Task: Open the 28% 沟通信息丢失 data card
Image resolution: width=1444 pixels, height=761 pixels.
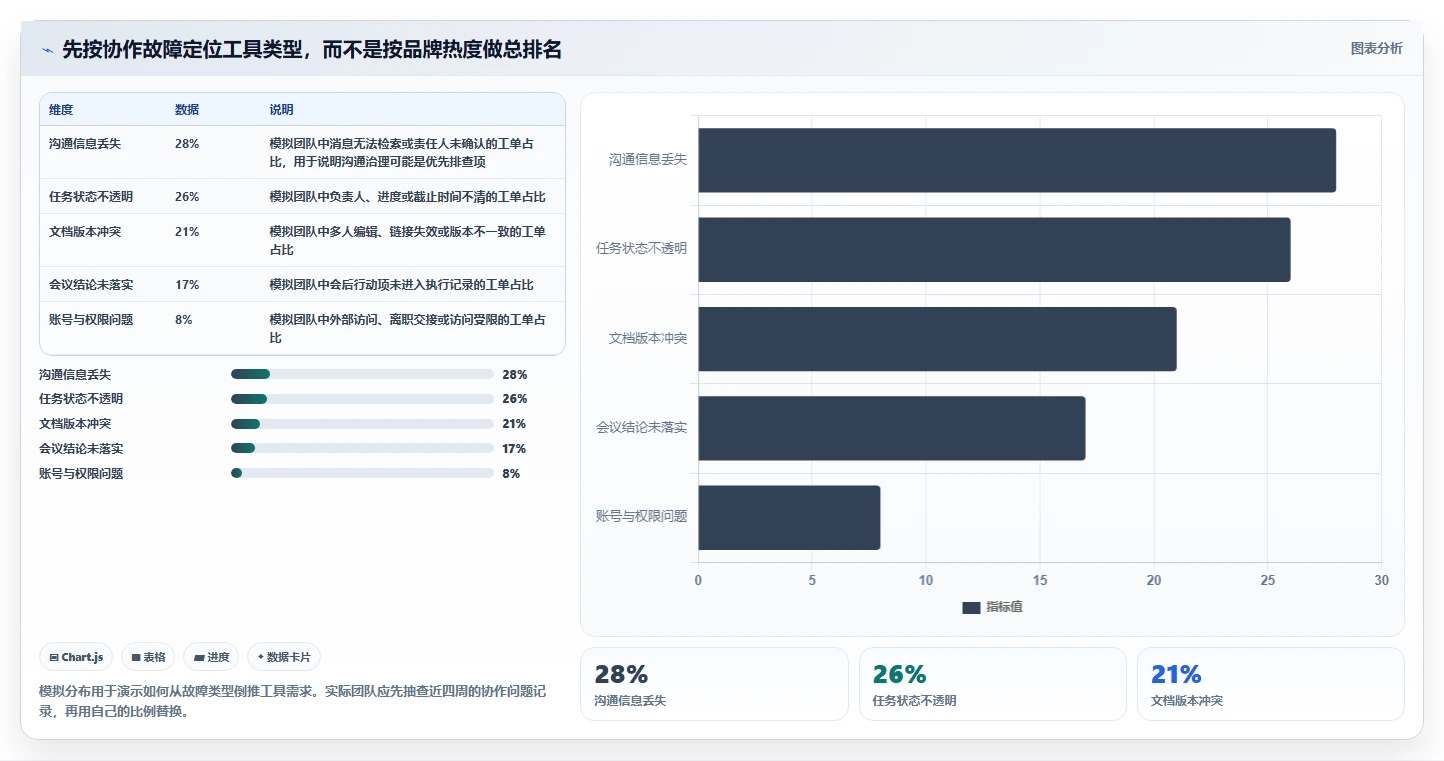Action: [714, 684]
